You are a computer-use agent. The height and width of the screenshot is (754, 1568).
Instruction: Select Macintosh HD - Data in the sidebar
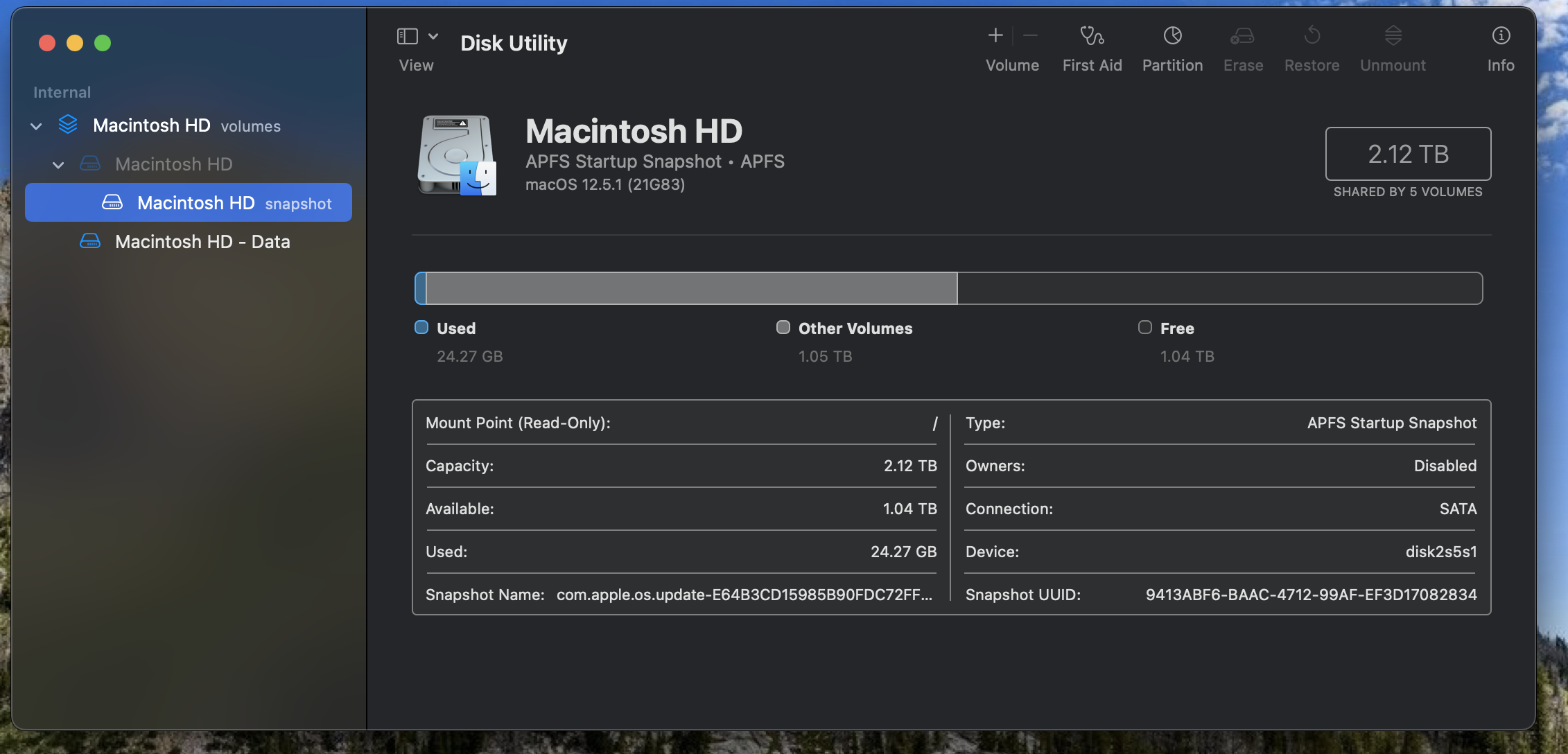click(x=203, y=241)
